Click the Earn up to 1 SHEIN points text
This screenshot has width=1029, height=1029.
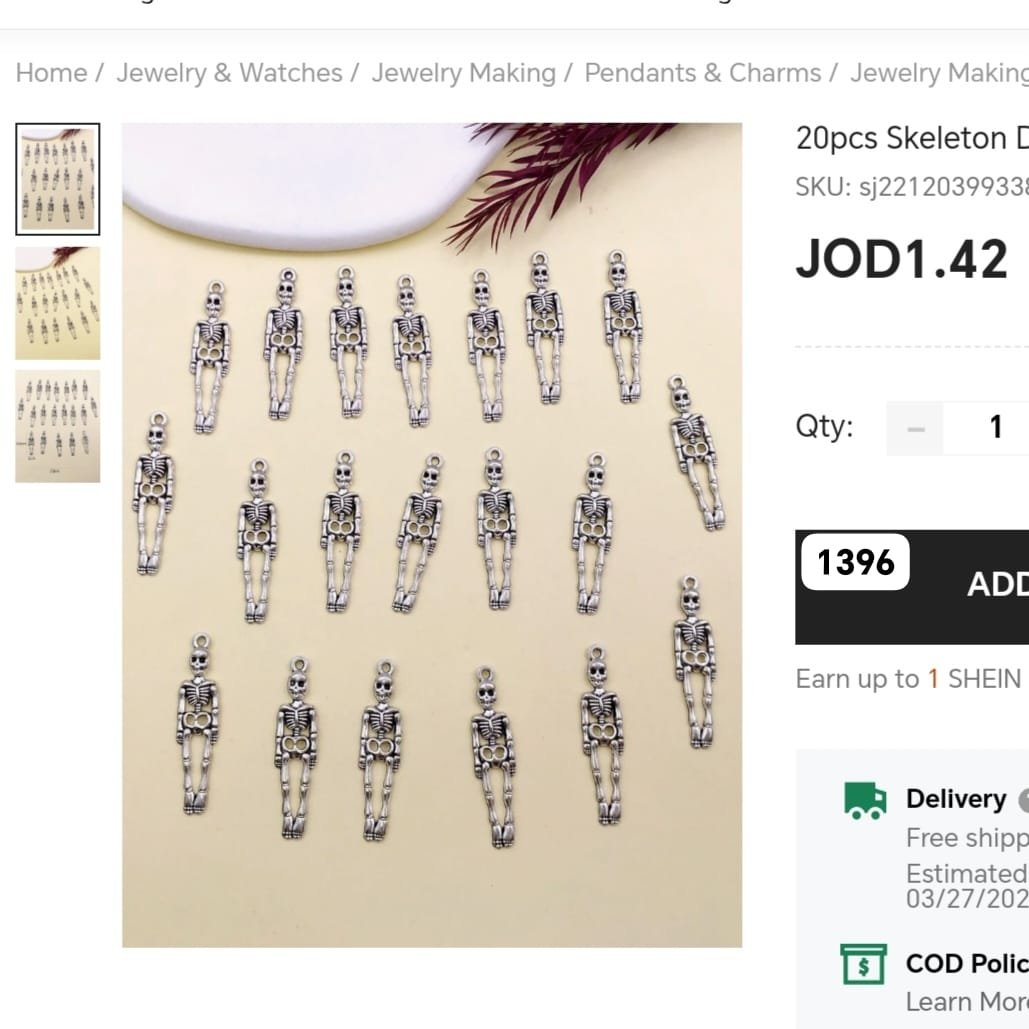pyautogui.click(x=907, y=679)
